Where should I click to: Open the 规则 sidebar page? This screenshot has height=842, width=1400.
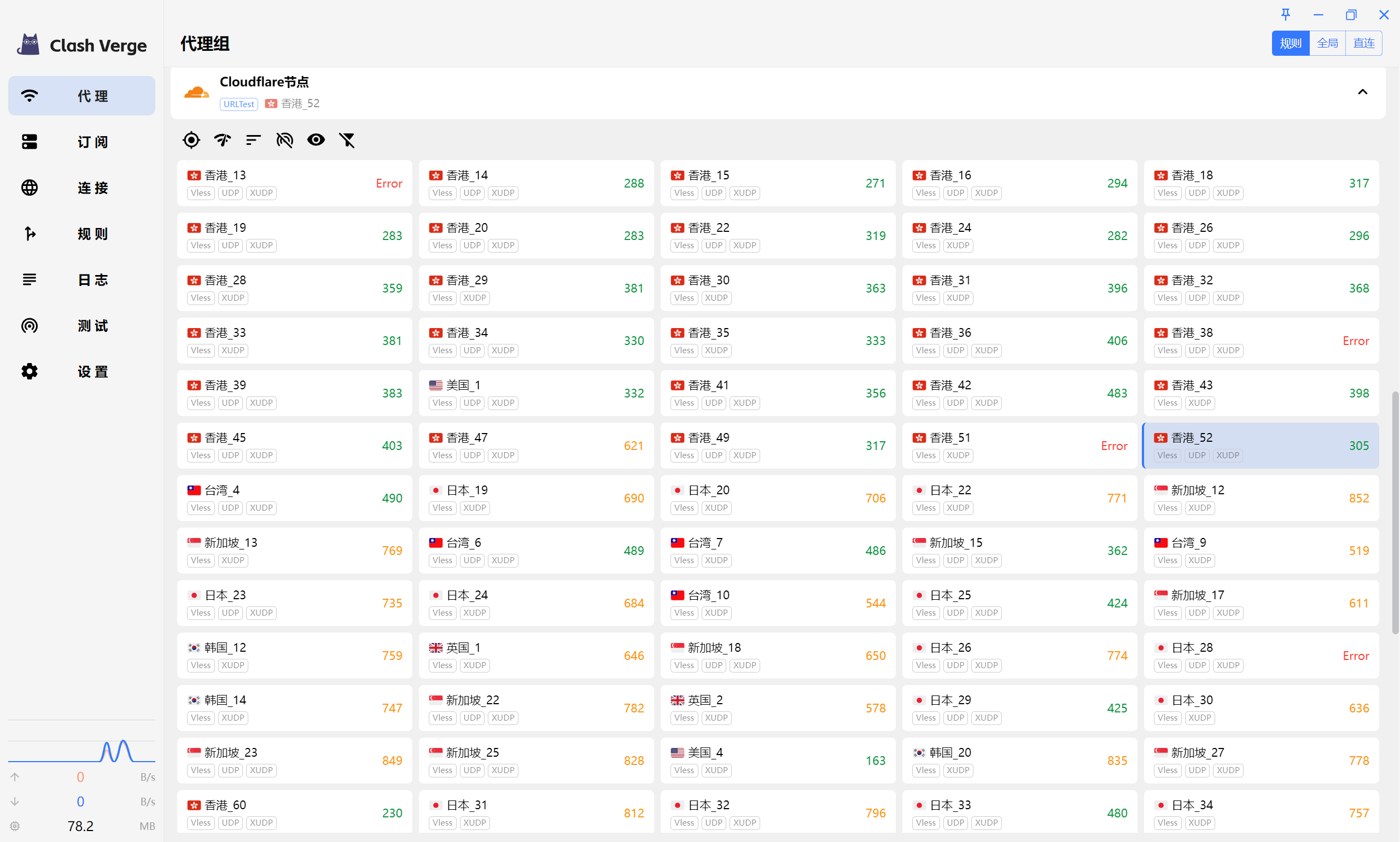[81, 234]
